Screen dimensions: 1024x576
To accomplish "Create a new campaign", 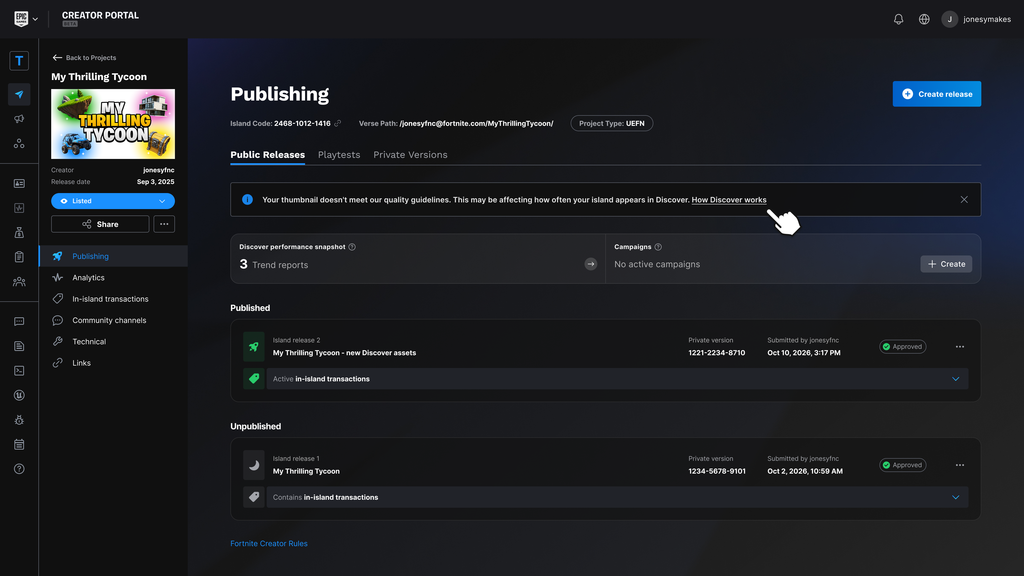I will click(x=946, y=264).
